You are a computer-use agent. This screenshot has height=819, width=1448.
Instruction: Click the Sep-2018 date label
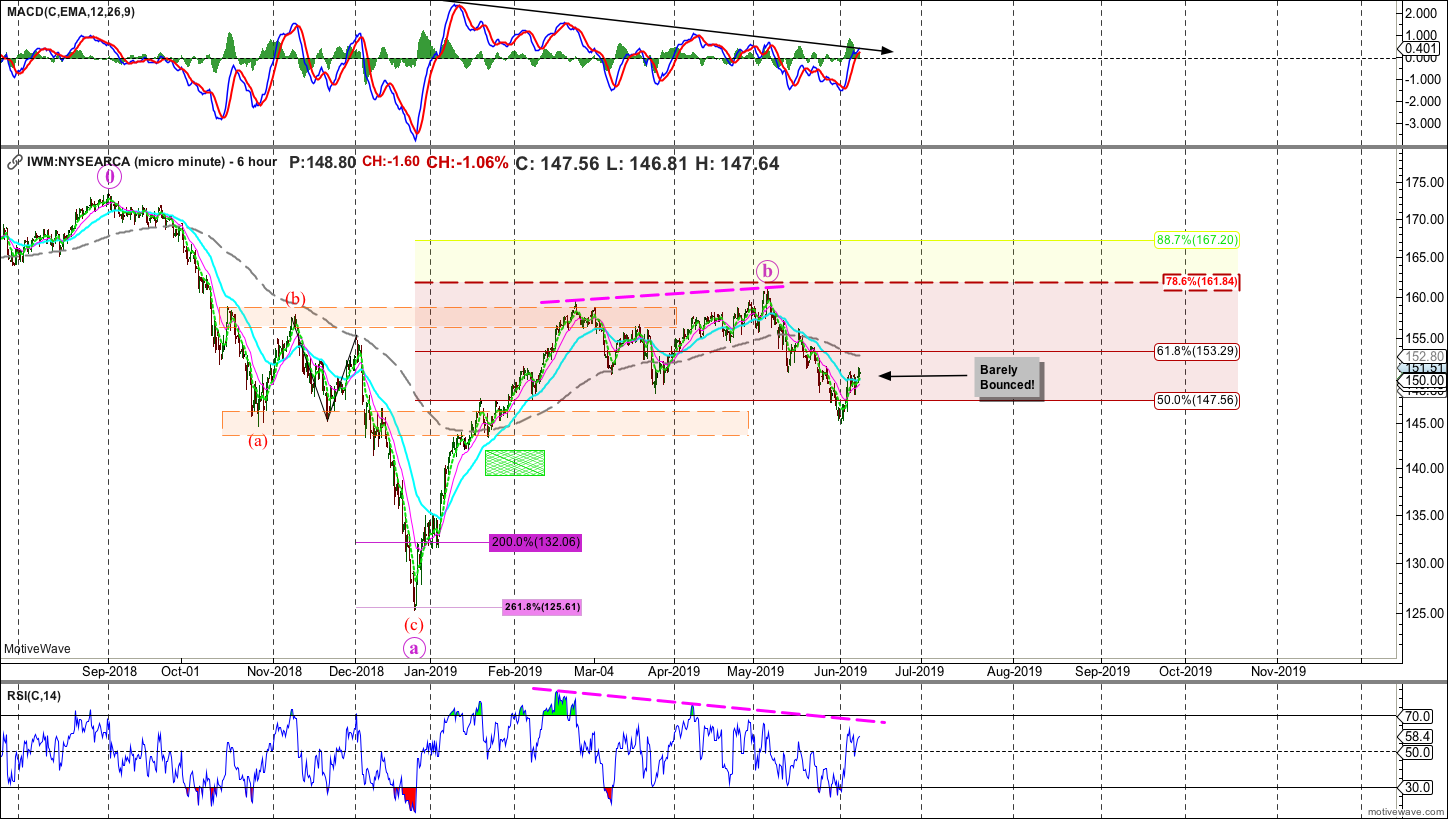point(108,671)
